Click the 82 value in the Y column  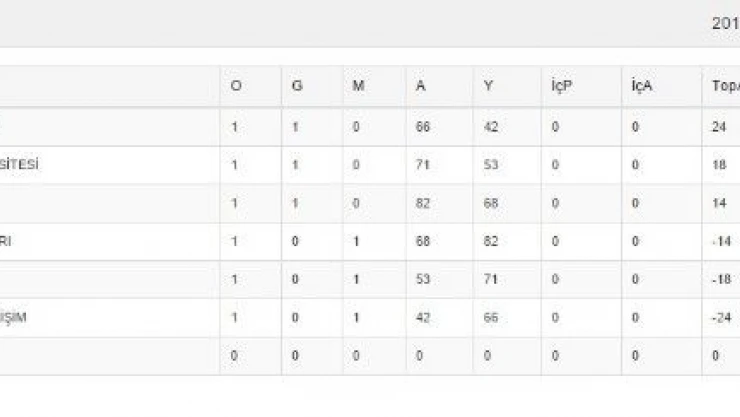490,242
